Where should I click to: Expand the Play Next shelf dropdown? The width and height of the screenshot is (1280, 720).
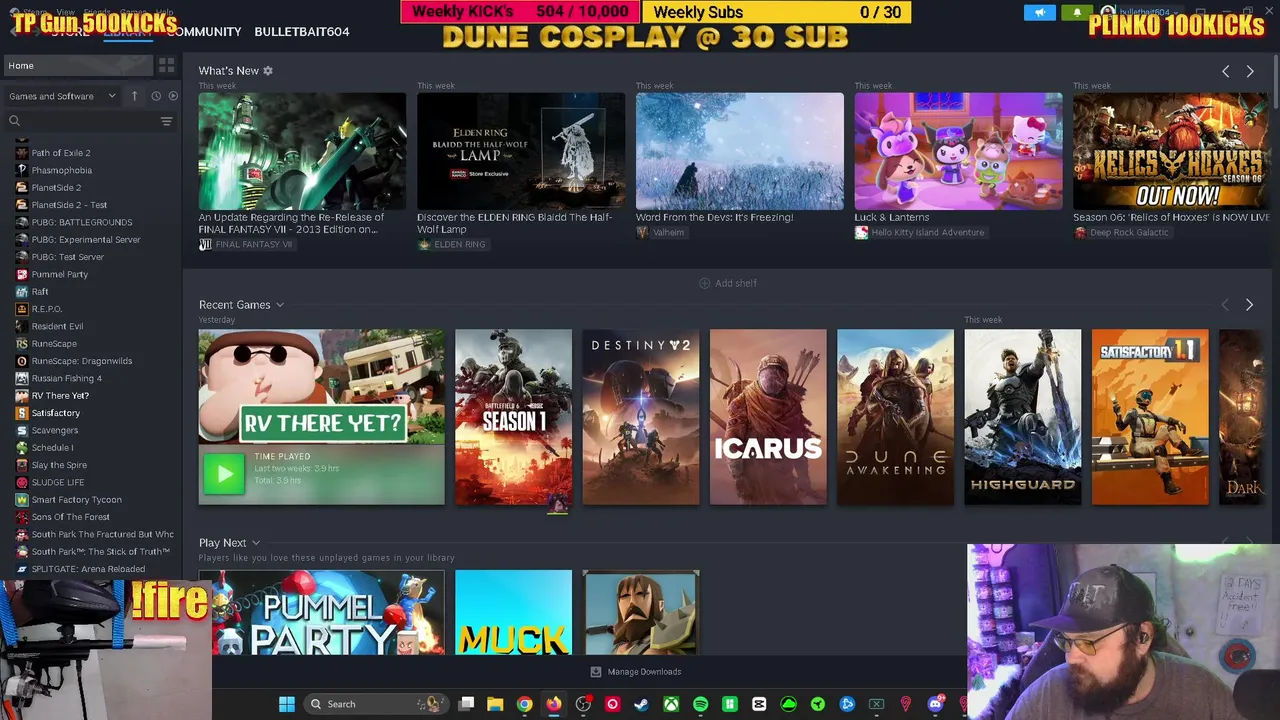256,543
